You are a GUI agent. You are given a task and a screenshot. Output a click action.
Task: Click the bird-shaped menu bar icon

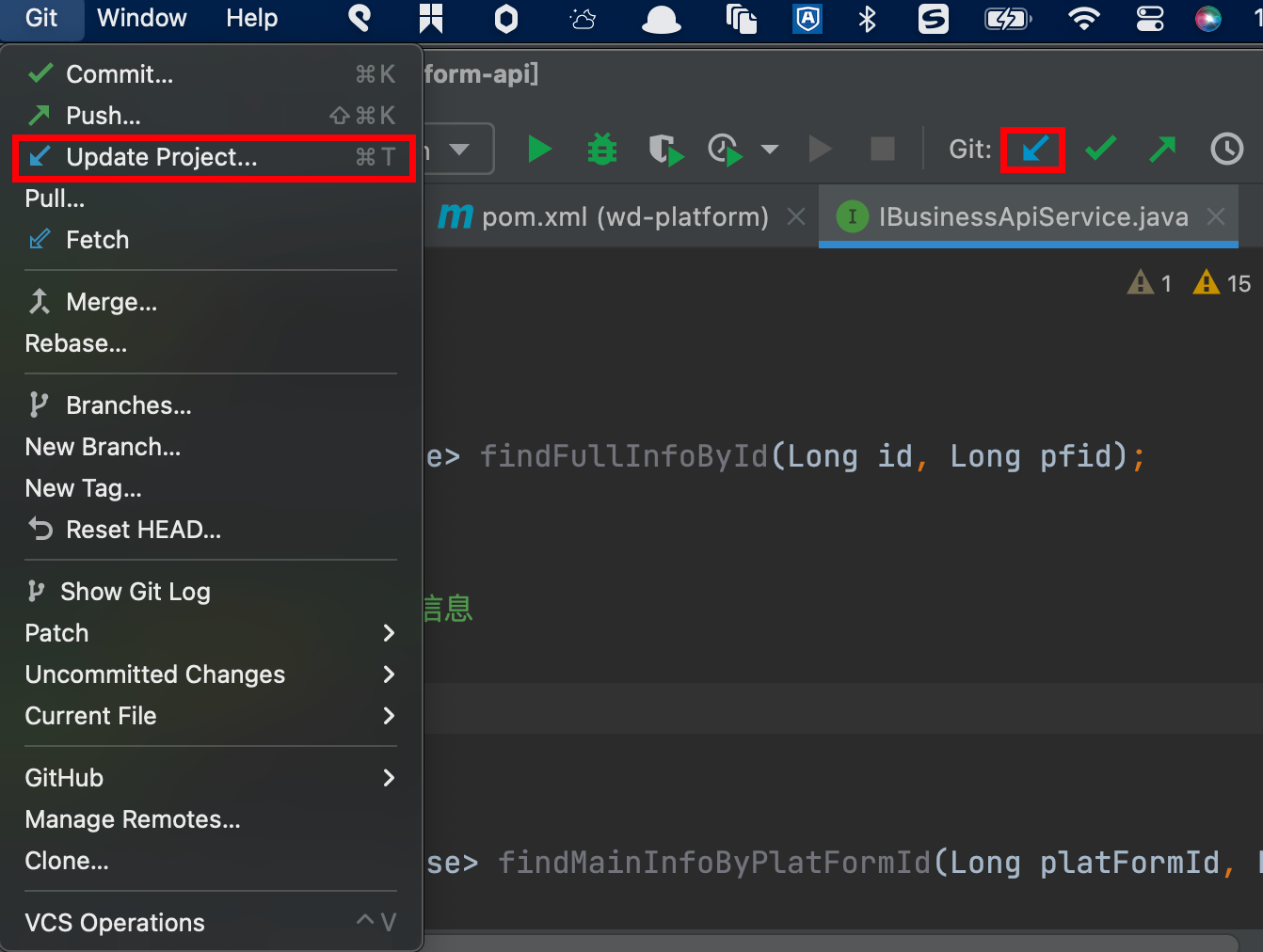(x=360, y=19)
